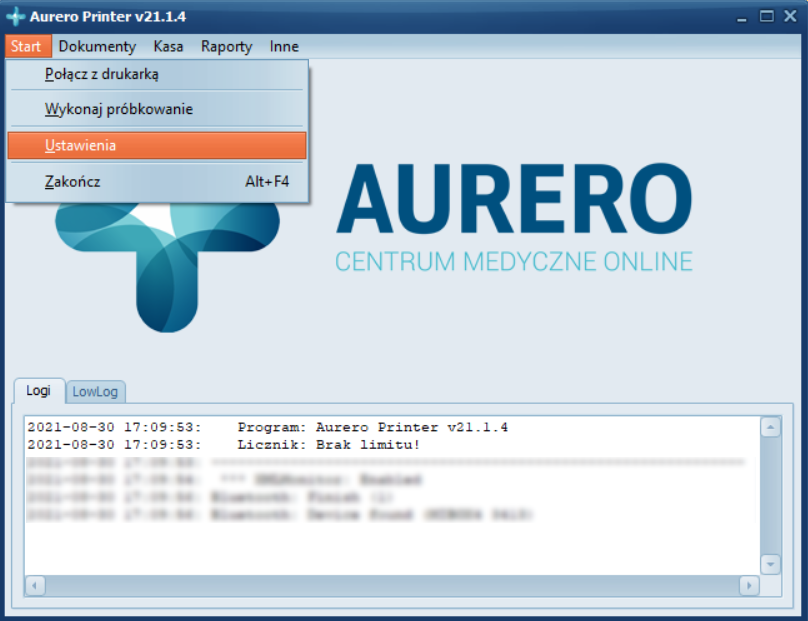Maximize the Aurero Printer window
This screenshot has height=621, width=808.
766,16
